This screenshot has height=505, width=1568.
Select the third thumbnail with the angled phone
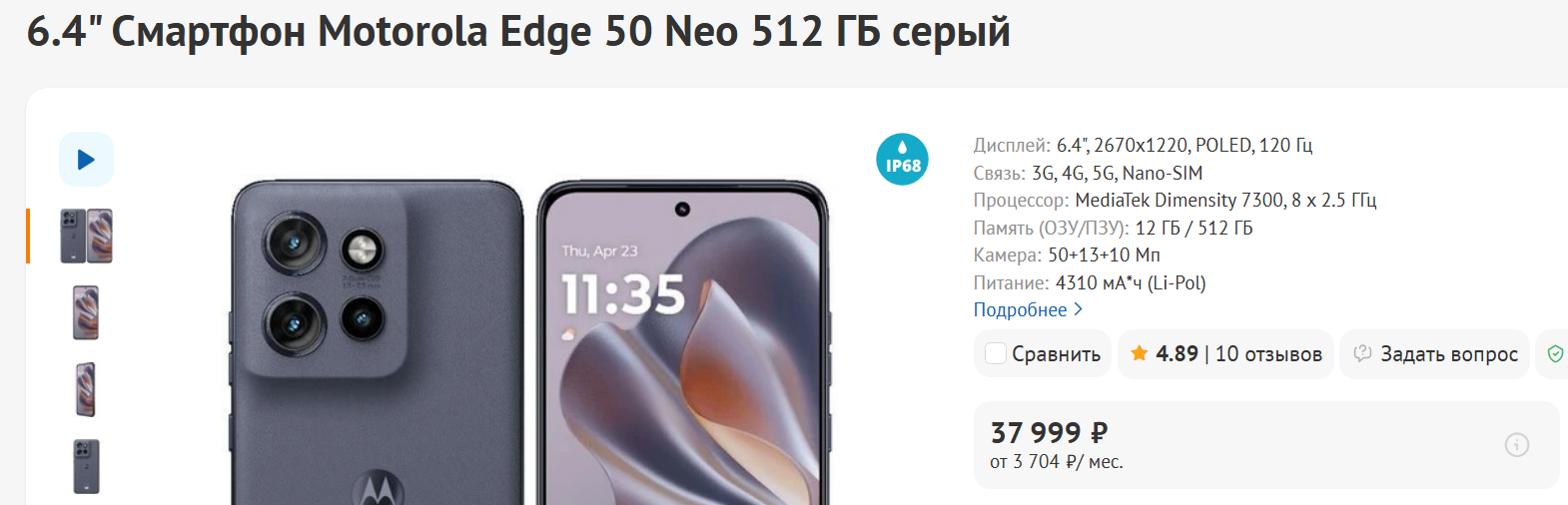click(x=86, y=389)
